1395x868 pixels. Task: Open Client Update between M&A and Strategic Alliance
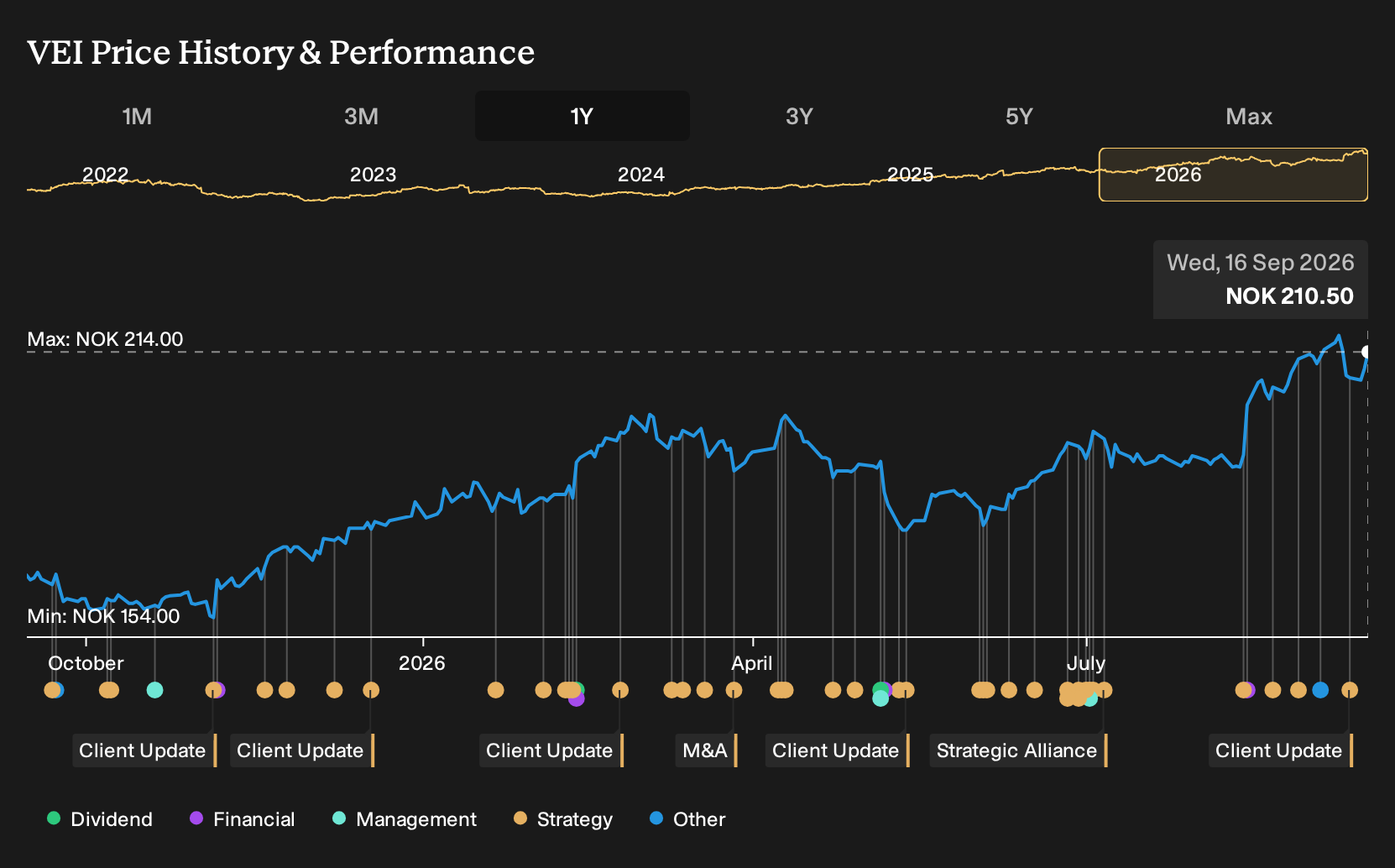(837, 750)
